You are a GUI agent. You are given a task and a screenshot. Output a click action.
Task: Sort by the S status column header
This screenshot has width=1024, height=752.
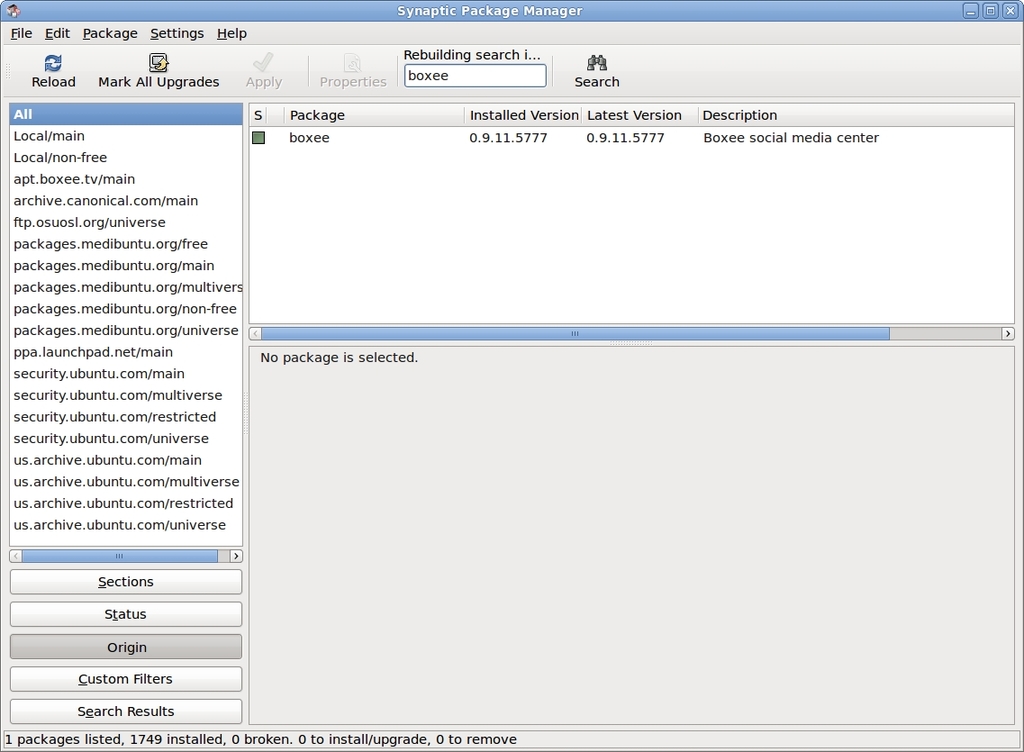(x=258, y=116)
